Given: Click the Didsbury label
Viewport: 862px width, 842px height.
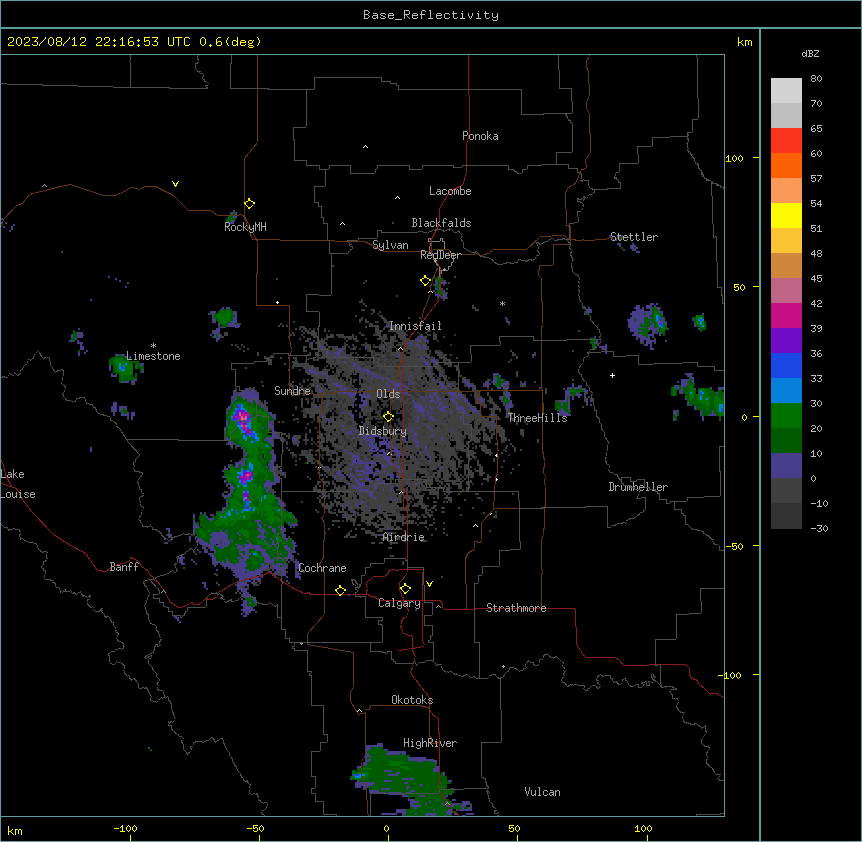Looking at the screenshot, I should [x=383, y=431].
